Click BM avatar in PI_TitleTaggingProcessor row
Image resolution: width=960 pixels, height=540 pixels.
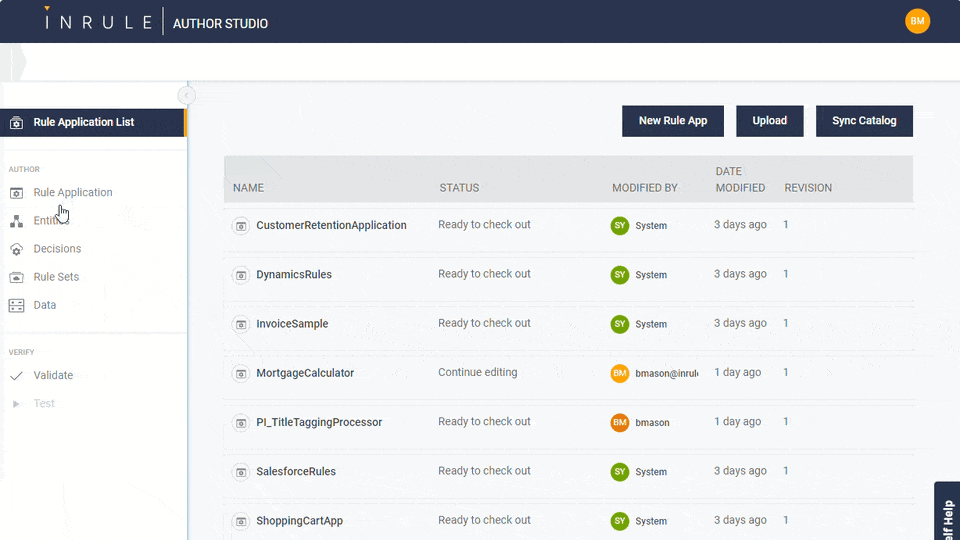point(620,422)
